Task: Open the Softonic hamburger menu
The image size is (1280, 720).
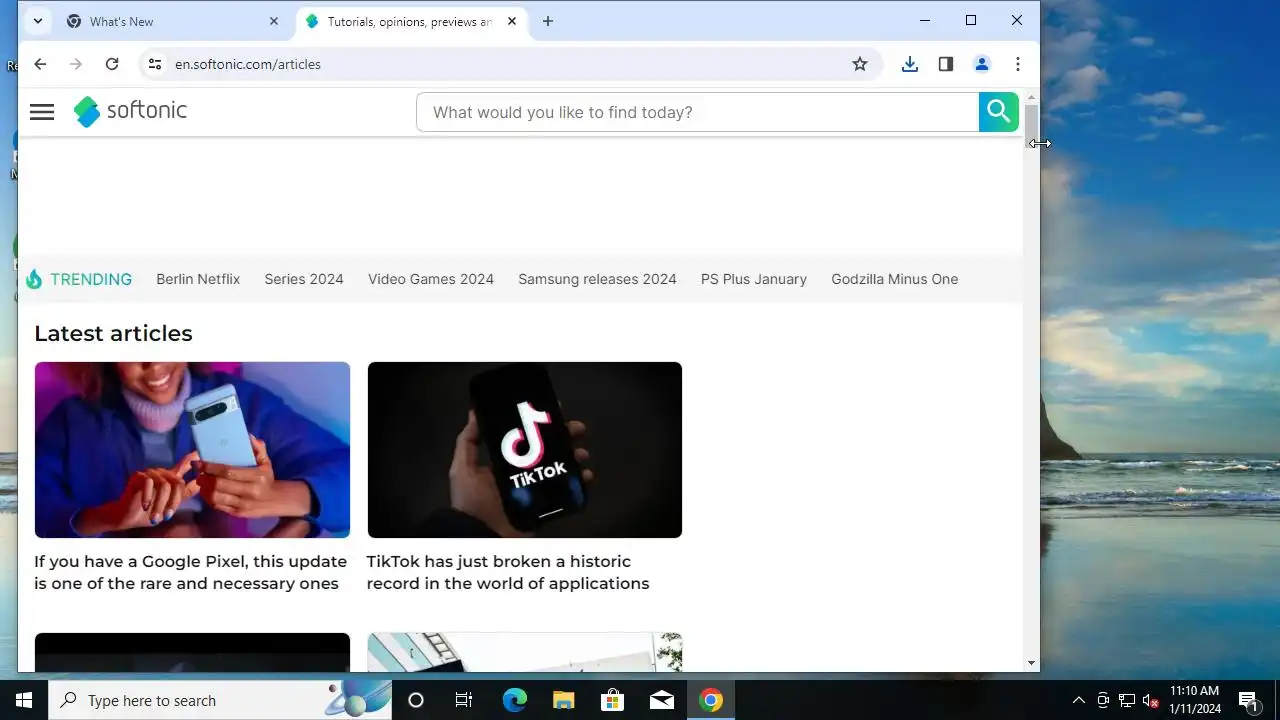Action: click(x=42, y=112)
